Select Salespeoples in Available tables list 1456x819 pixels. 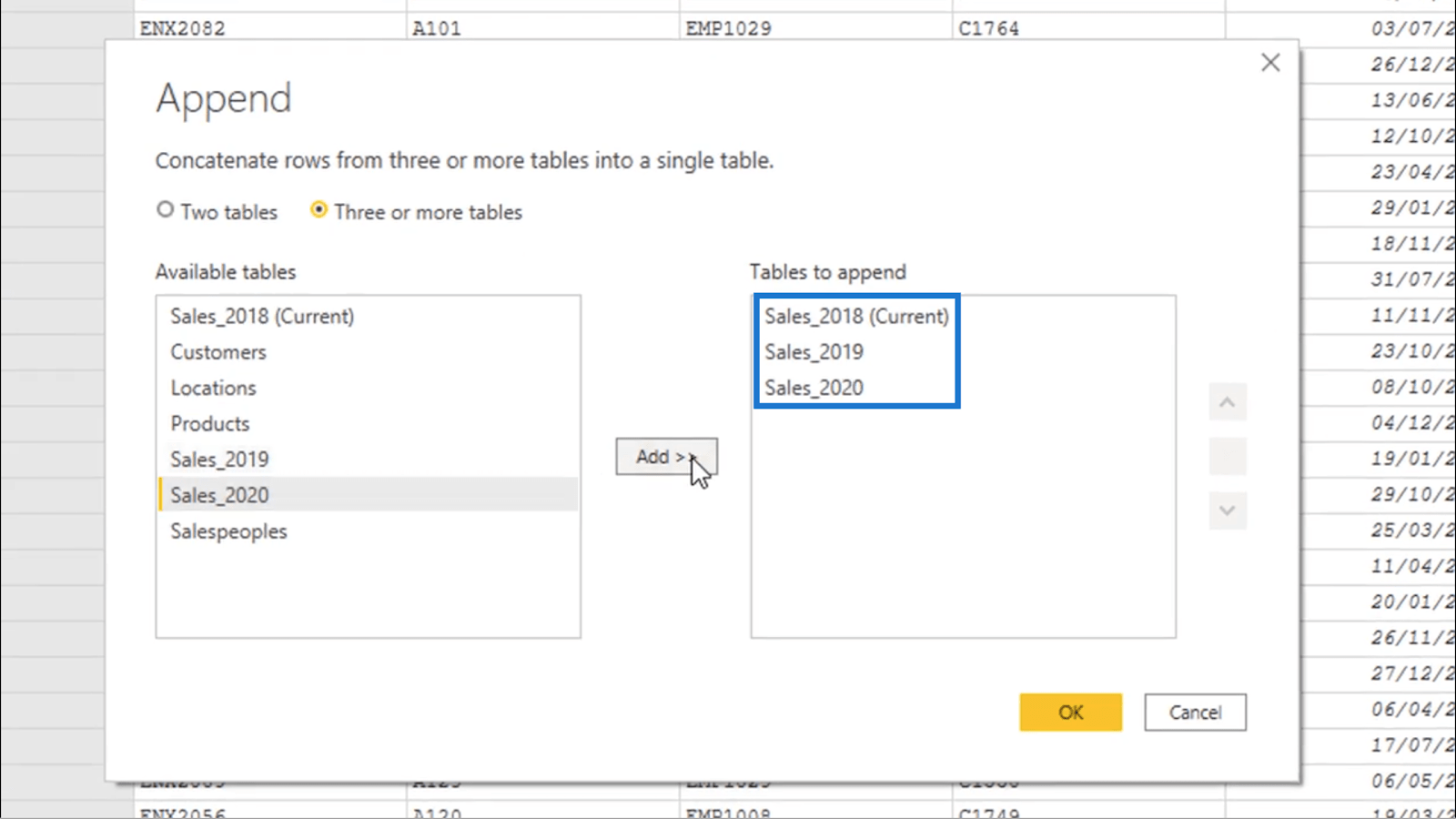click(368, 531)
